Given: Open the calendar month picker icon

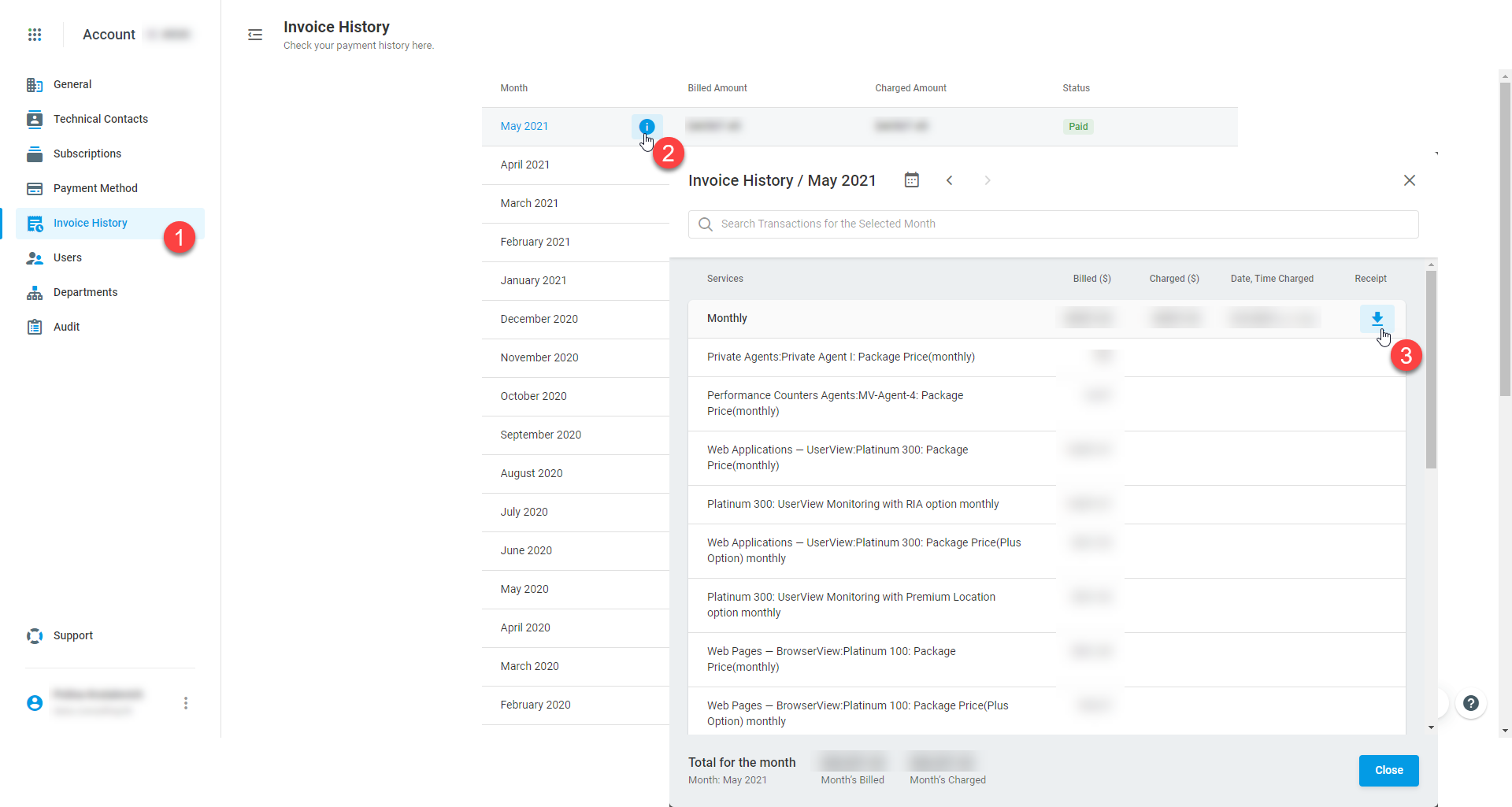Looking at the screenshot, I should tap(911, 180).
